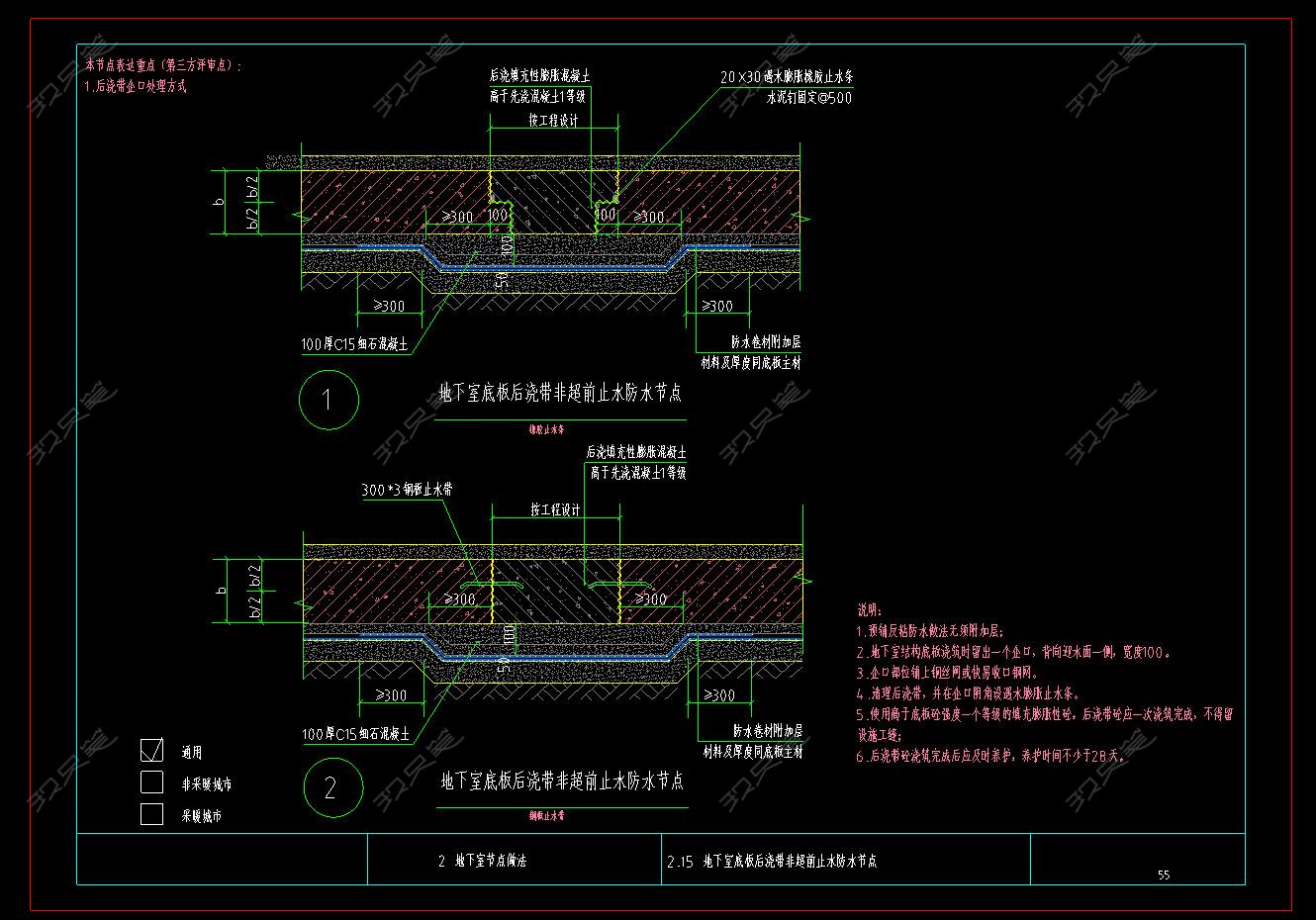Click 材料及厚度同底板主材 in detail 2
1316x920 pixels.
point(752,752)
